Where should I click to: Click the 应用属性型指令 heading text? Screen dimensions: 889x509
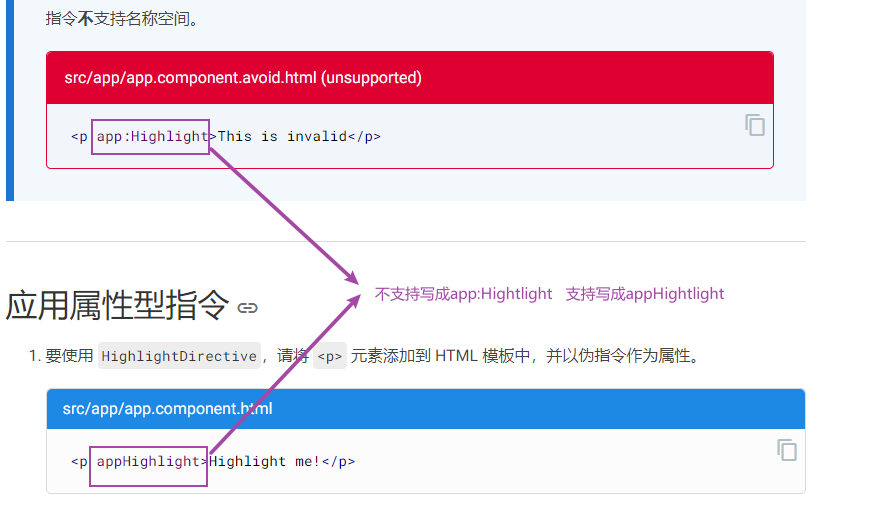pyautogui.click(x=117, y=306)
